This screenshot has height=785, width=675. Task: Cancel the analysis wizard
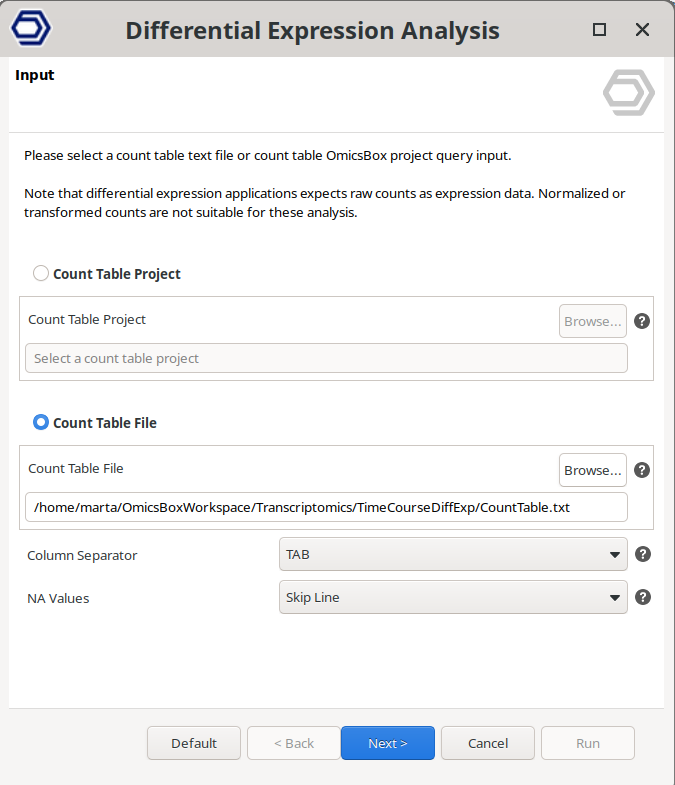488,743
